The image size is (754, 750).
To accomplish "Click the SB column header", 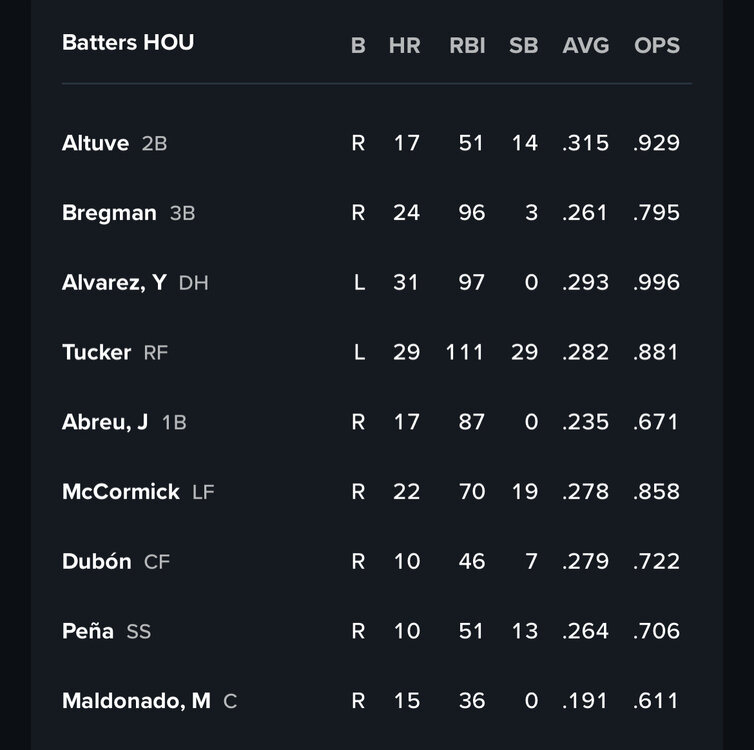I will [x=523, y=46].
